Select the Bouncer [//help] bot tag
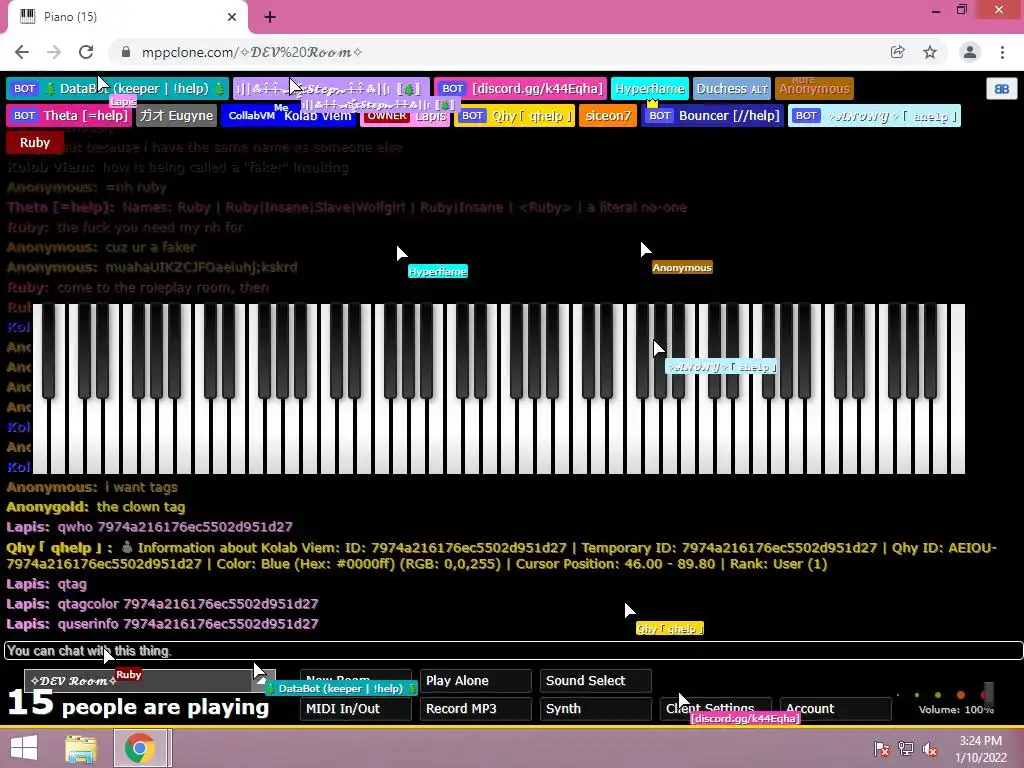Viewport: 1024px width, 768px height. (x=712, y=116)
